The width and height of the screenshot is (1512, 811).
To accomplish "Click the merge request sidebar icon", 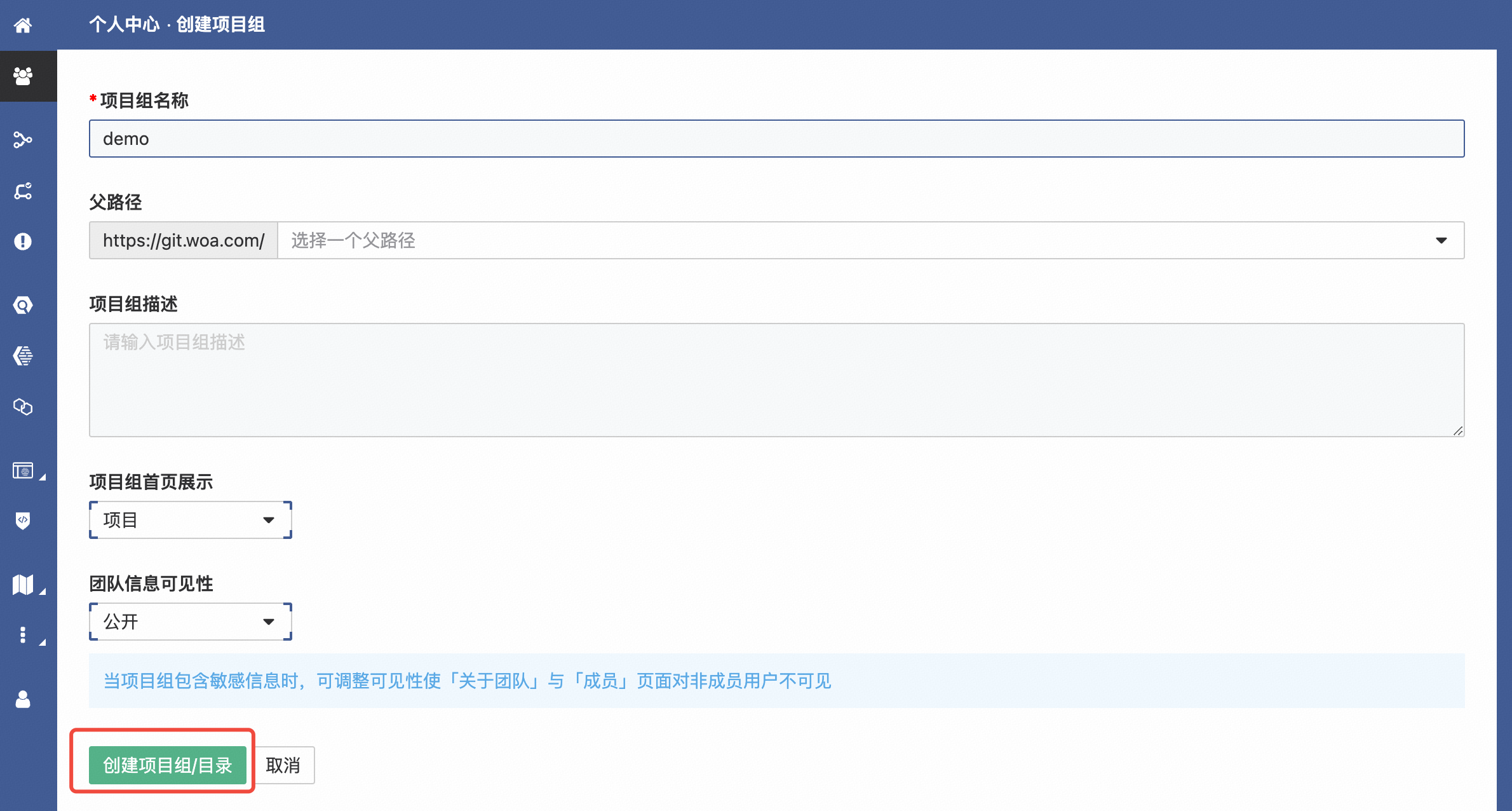I will coord(23,191).
